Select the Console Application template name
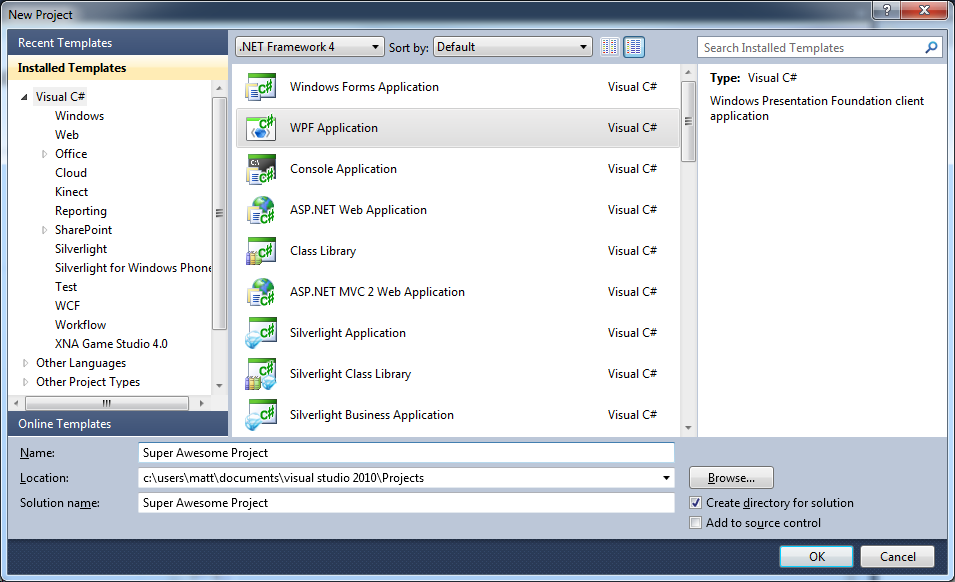955x582 pixels. 344,169
